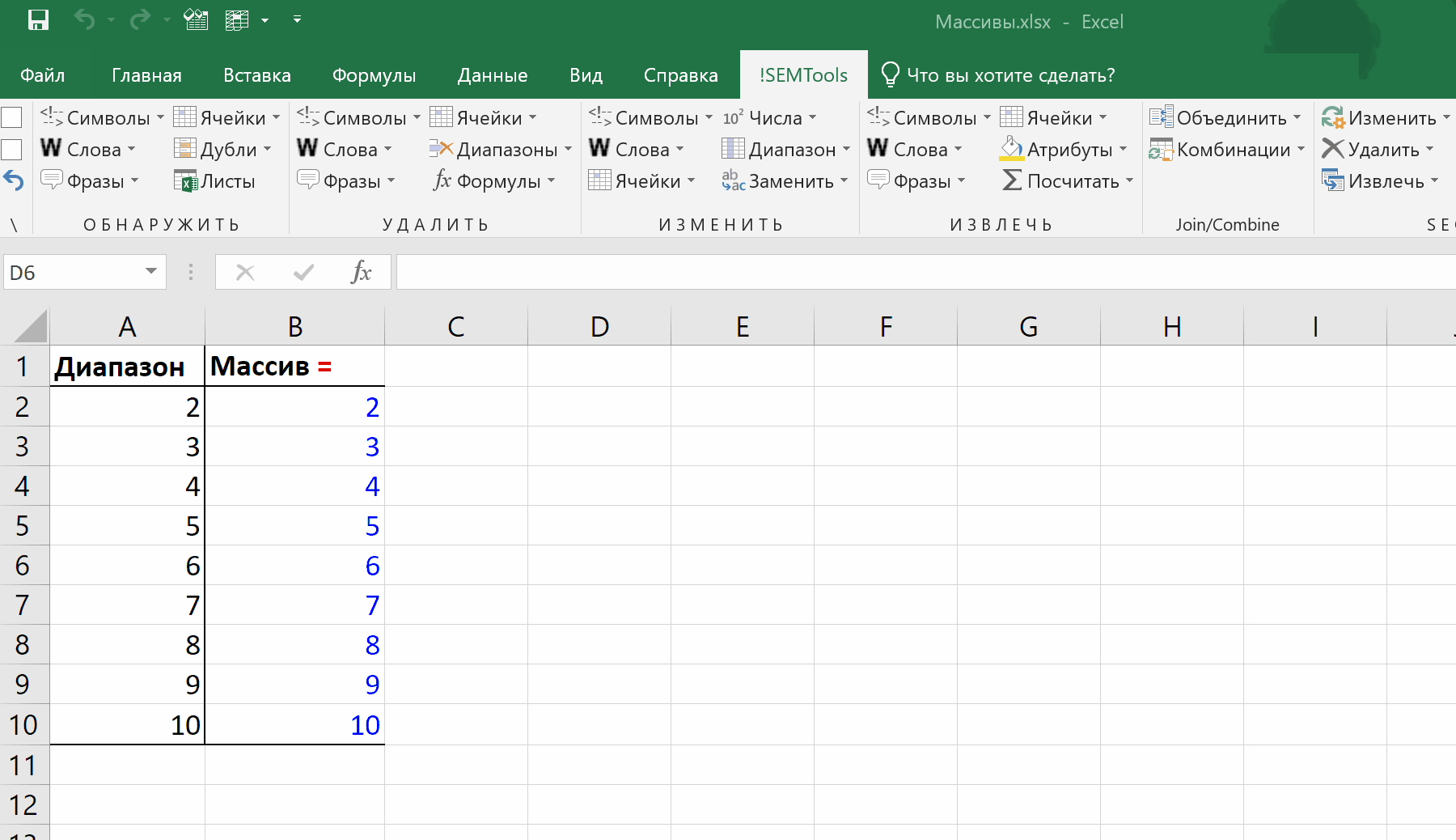Select cell B10 with blue value 10
Viewport: 1456px width, 840px height.
(294, 724)
